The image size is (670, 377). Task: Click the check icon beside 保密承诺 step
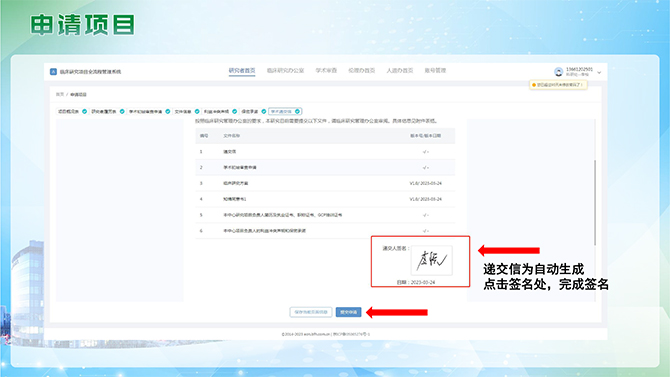[264, 112]
